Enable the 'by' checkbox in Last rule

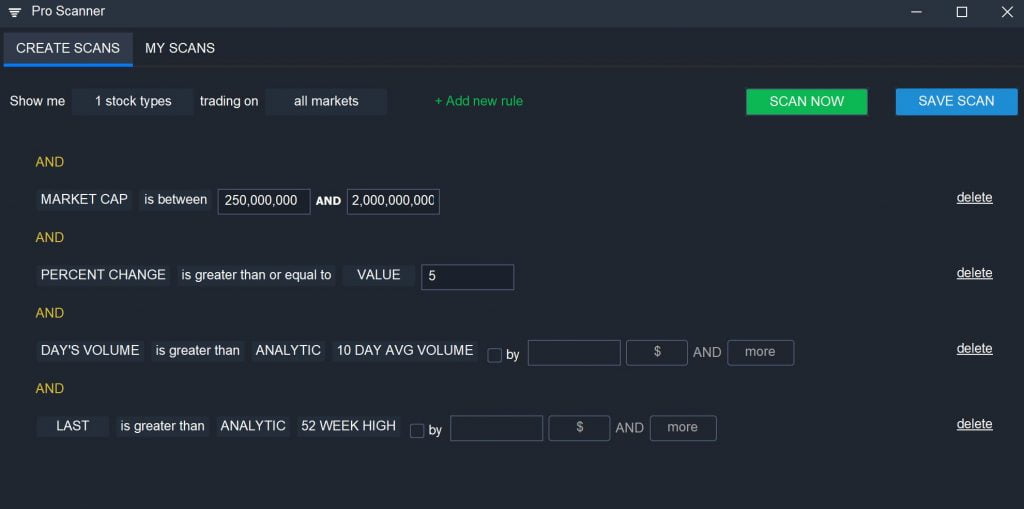click(417, 431)
